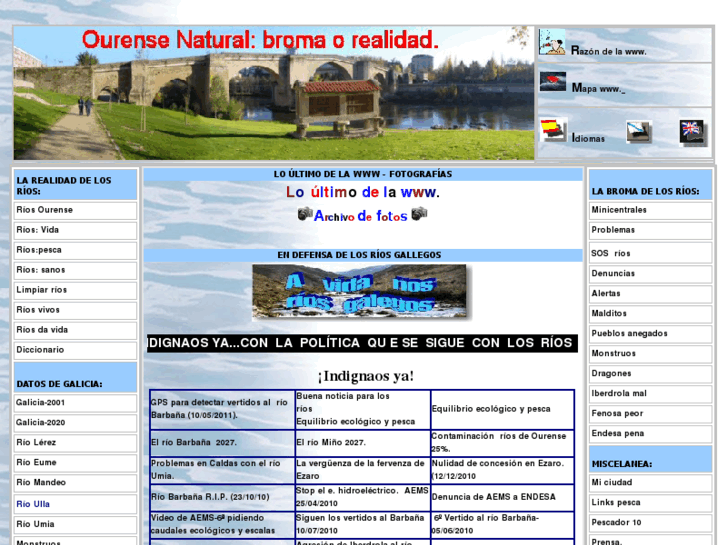Open the Mapa www icon
The image size is (727, 545).
553,82
